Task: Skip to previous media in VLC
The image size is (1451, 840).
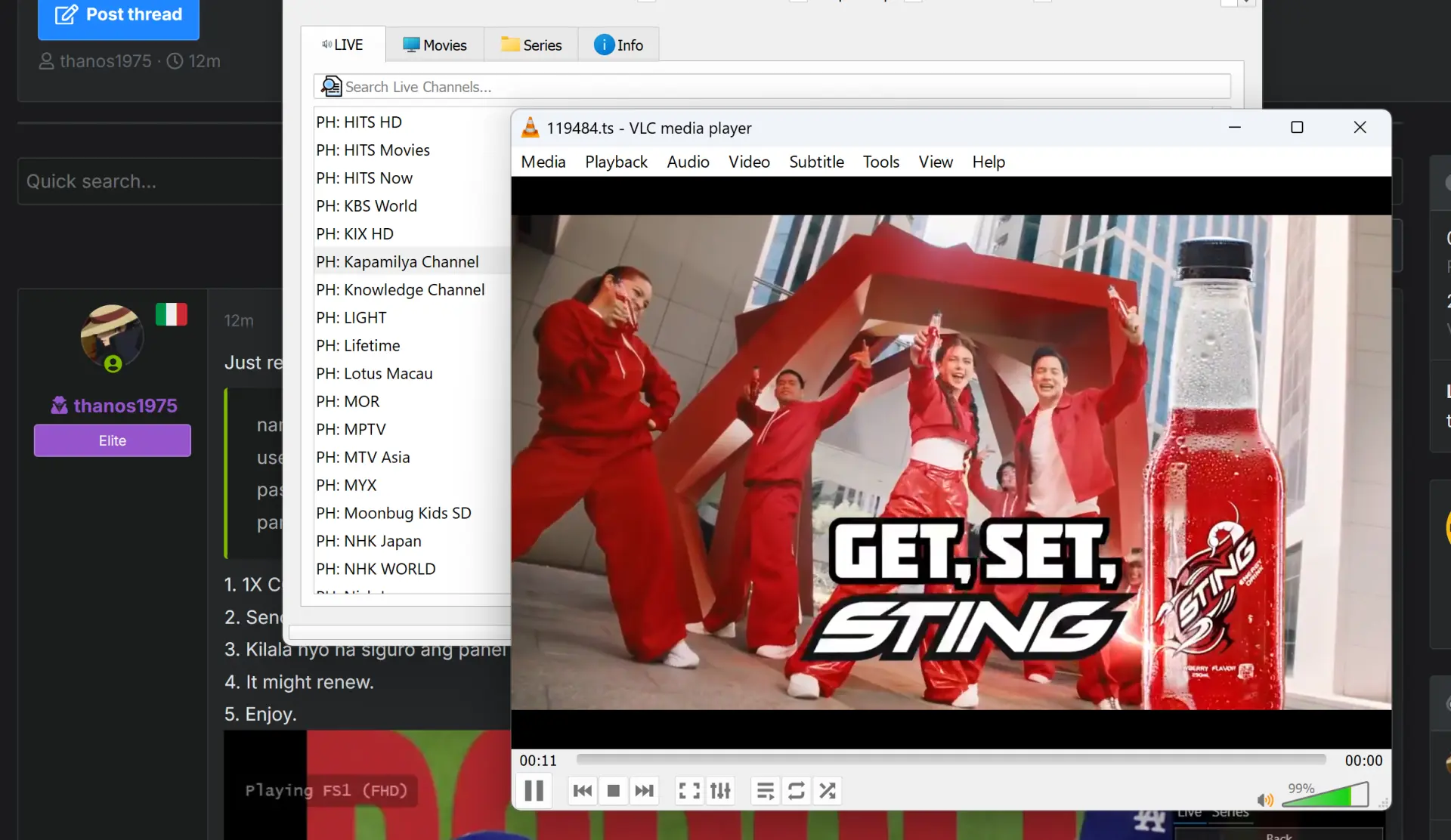Action: [583, 791]
